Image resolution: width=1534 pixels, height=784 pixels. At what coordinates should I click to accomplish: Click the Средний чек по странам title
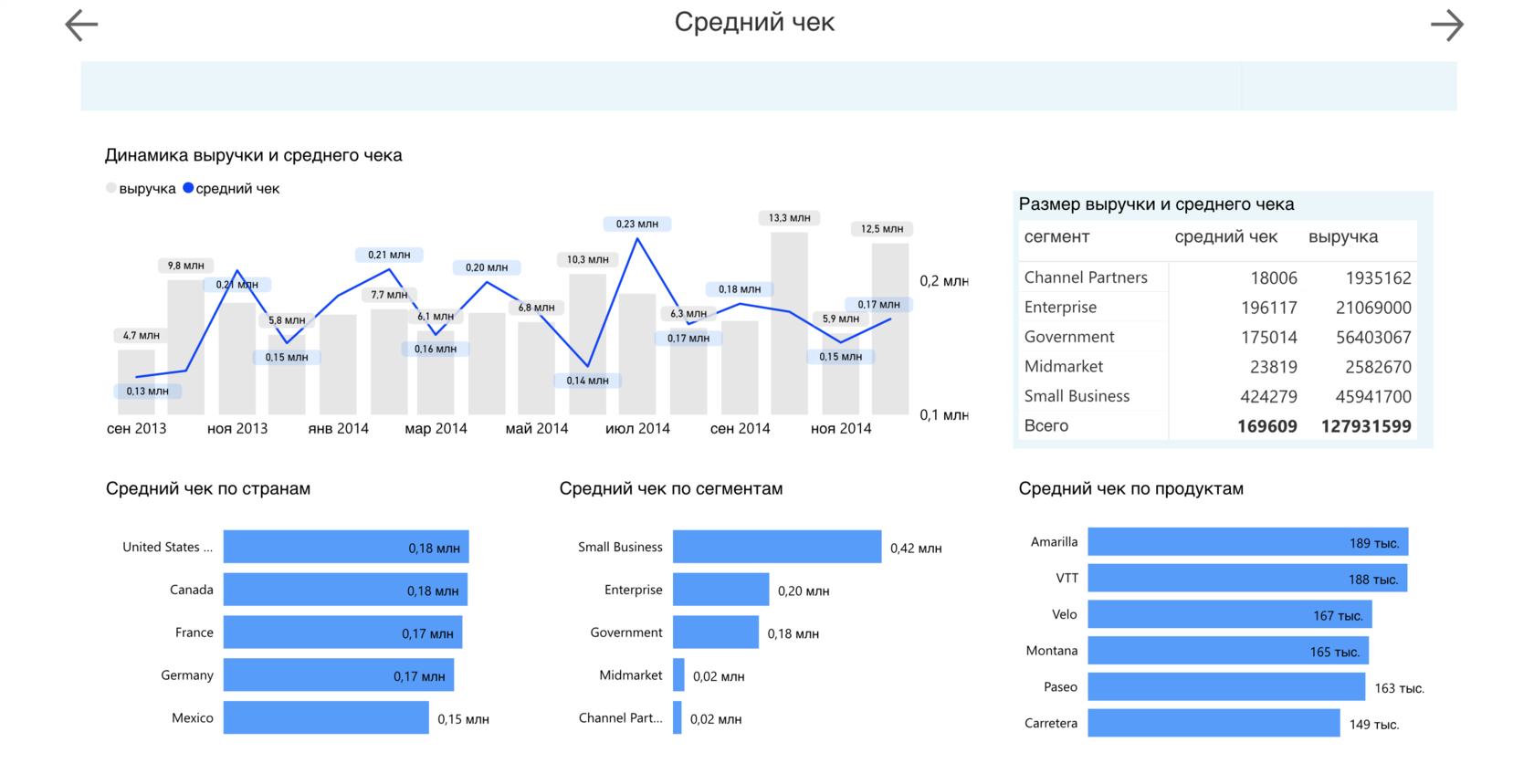click(208, 488)
